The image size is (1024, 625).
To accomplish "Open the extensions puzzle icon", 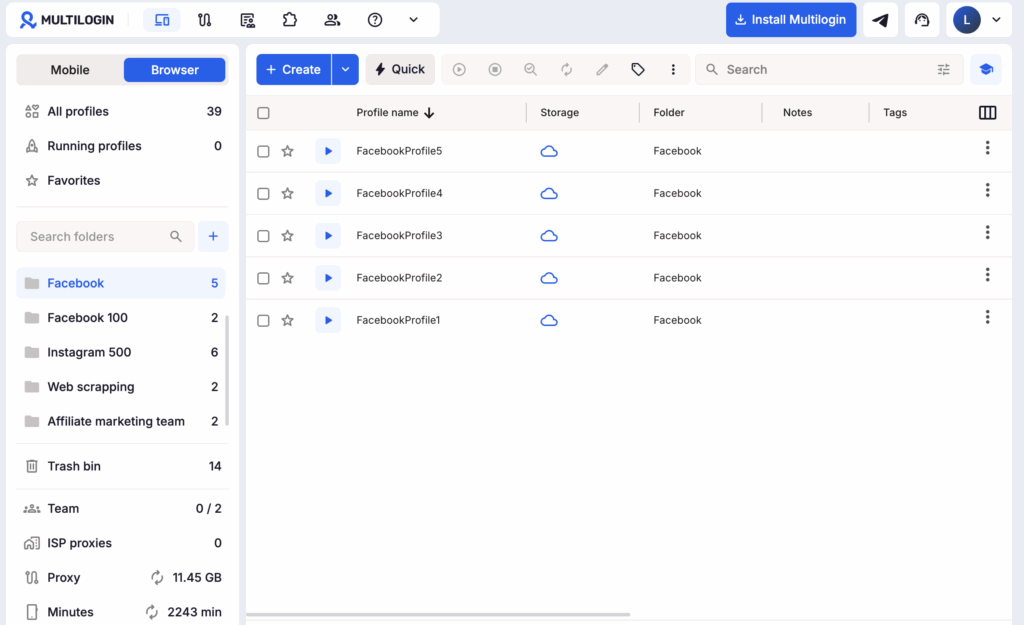I will [x=289, y=20].
